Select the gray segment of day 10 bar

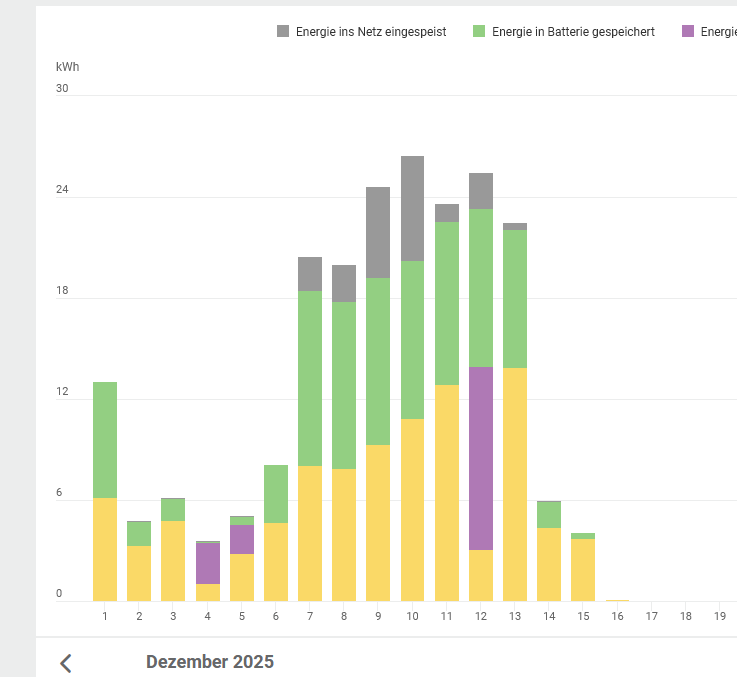pyautogui.click(x=412, y=208)
